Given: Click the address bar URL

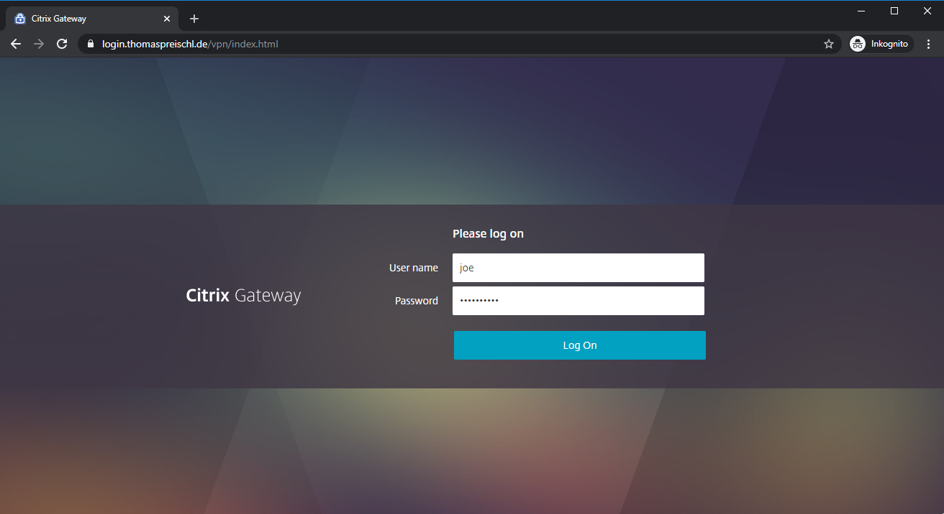Looking at the screenshot, I should [190, 44].
